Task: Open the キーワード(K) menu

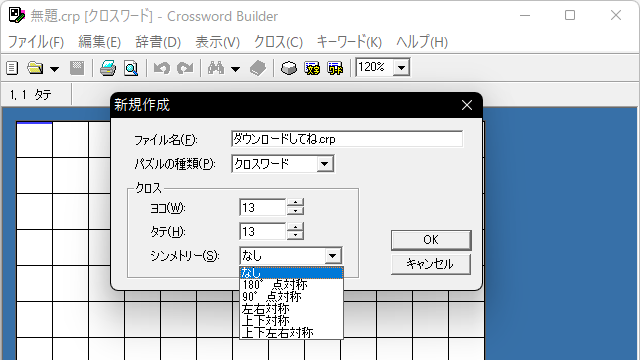Action: point(349,42)
